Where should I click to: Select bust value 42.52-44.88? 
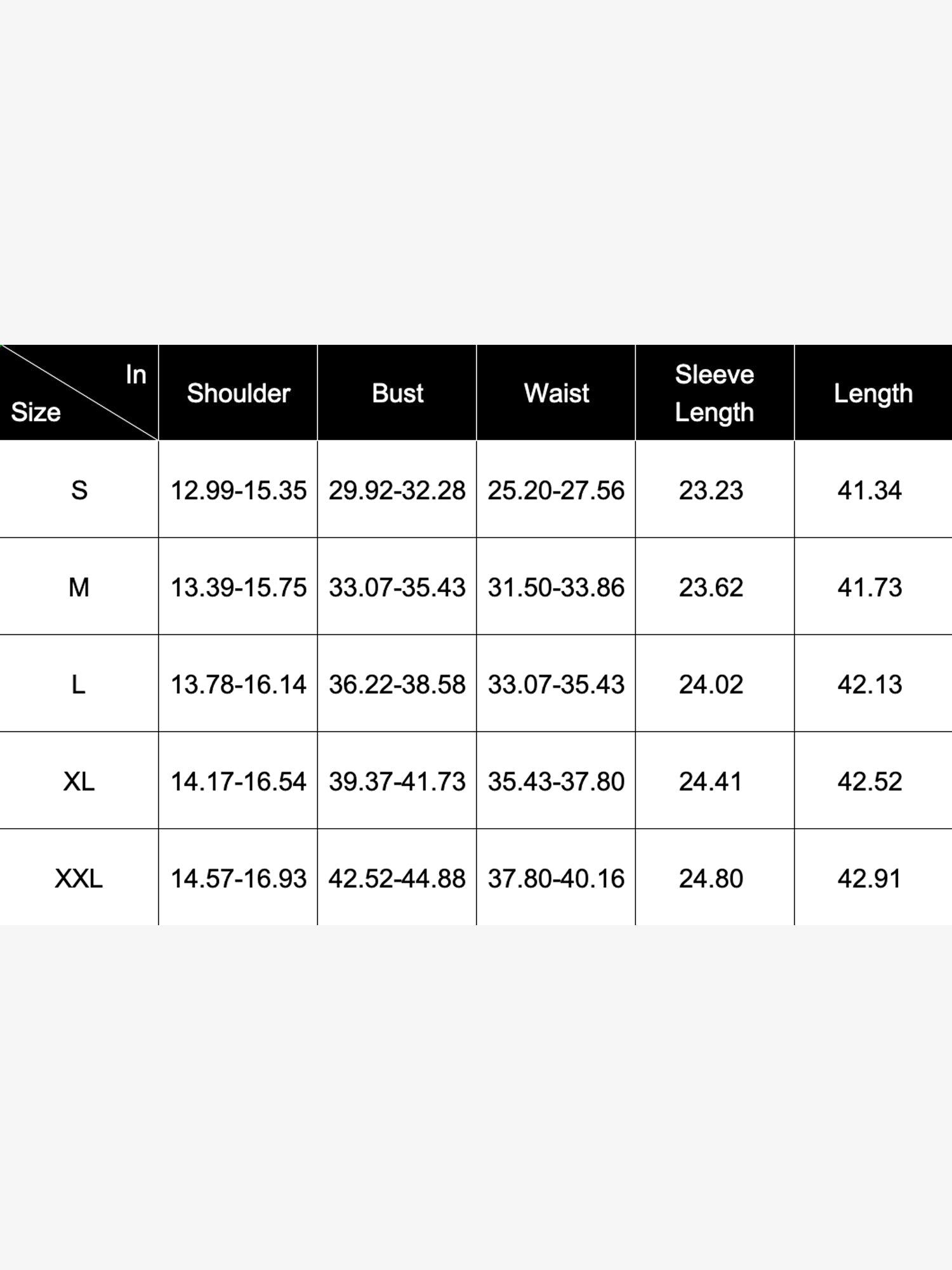pyautogui.click(x=397, y=879)
